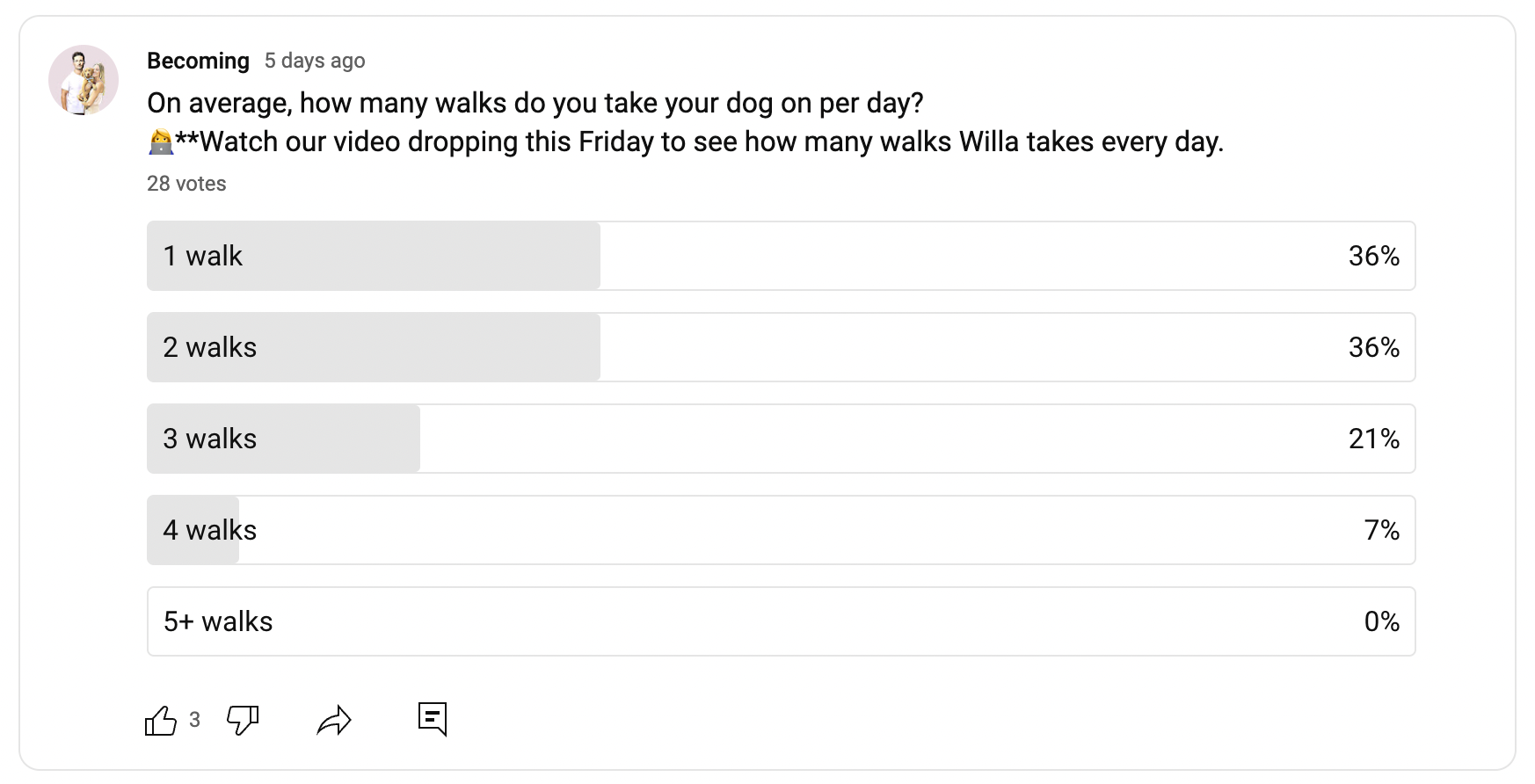Image resolution: width=1535 pixels, height=784 pixels.
Task: Click the 21% result for 3 walks
Action: click(x=1374, y=439)
